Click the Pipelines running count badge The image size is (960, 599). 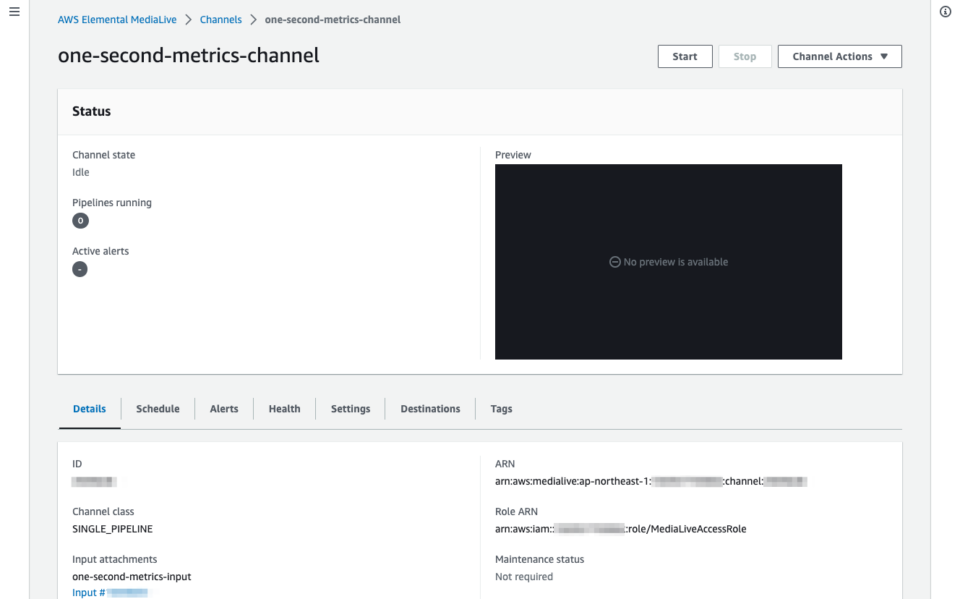point(80,220)
